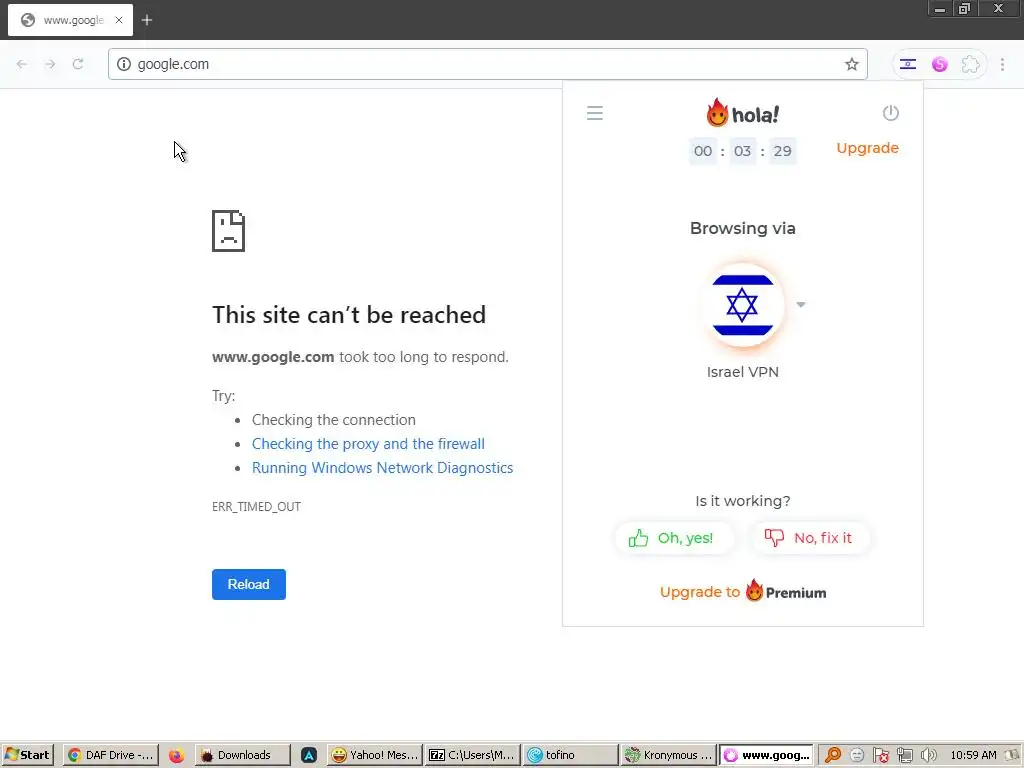The width and height of the screenshot is (1024, 768).
Task: Click the browser Forward arrow
Action: [x=50, y=64]
